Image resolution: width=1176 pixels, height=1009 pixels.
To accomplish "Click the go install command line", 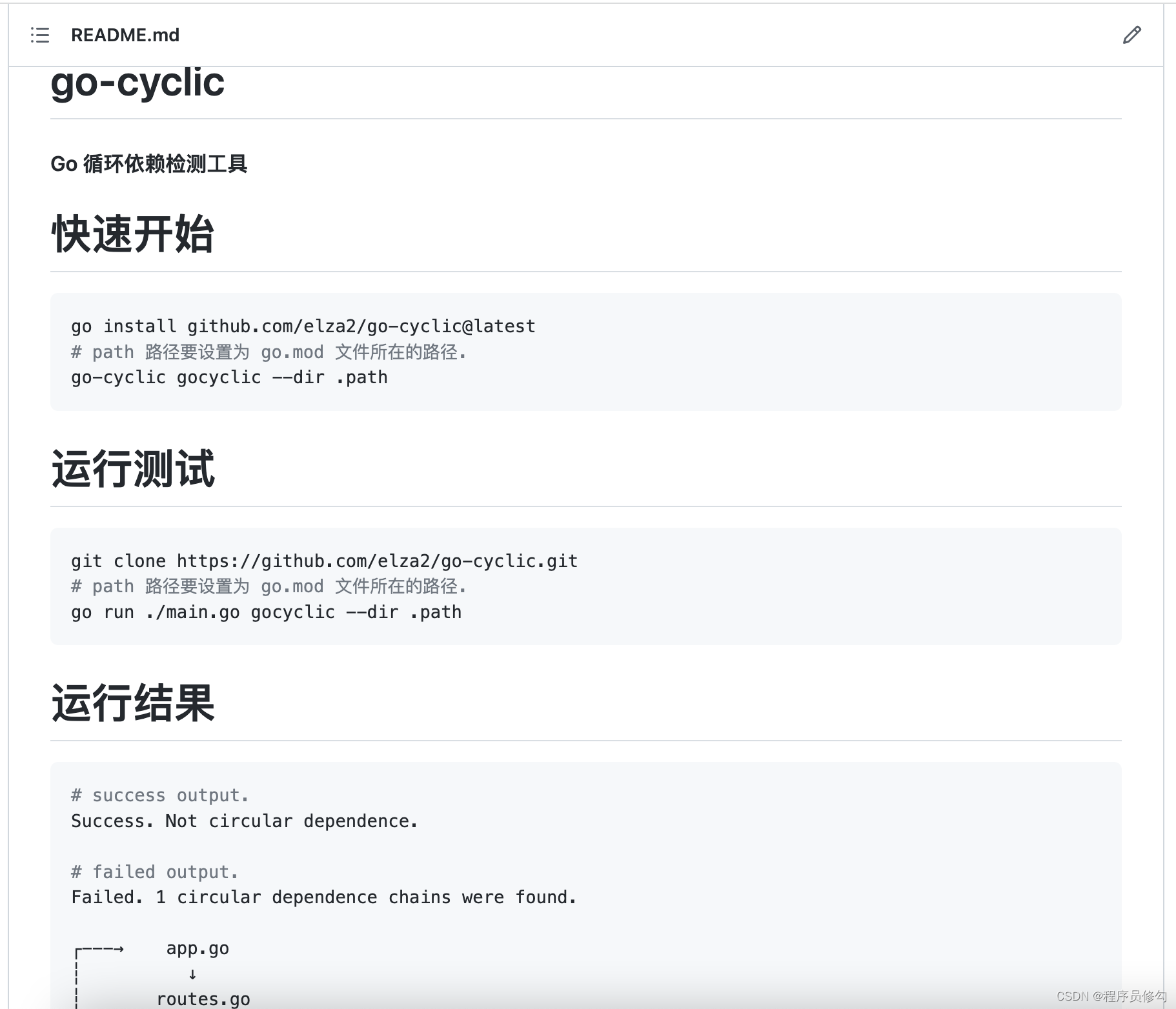I will 303,326.
